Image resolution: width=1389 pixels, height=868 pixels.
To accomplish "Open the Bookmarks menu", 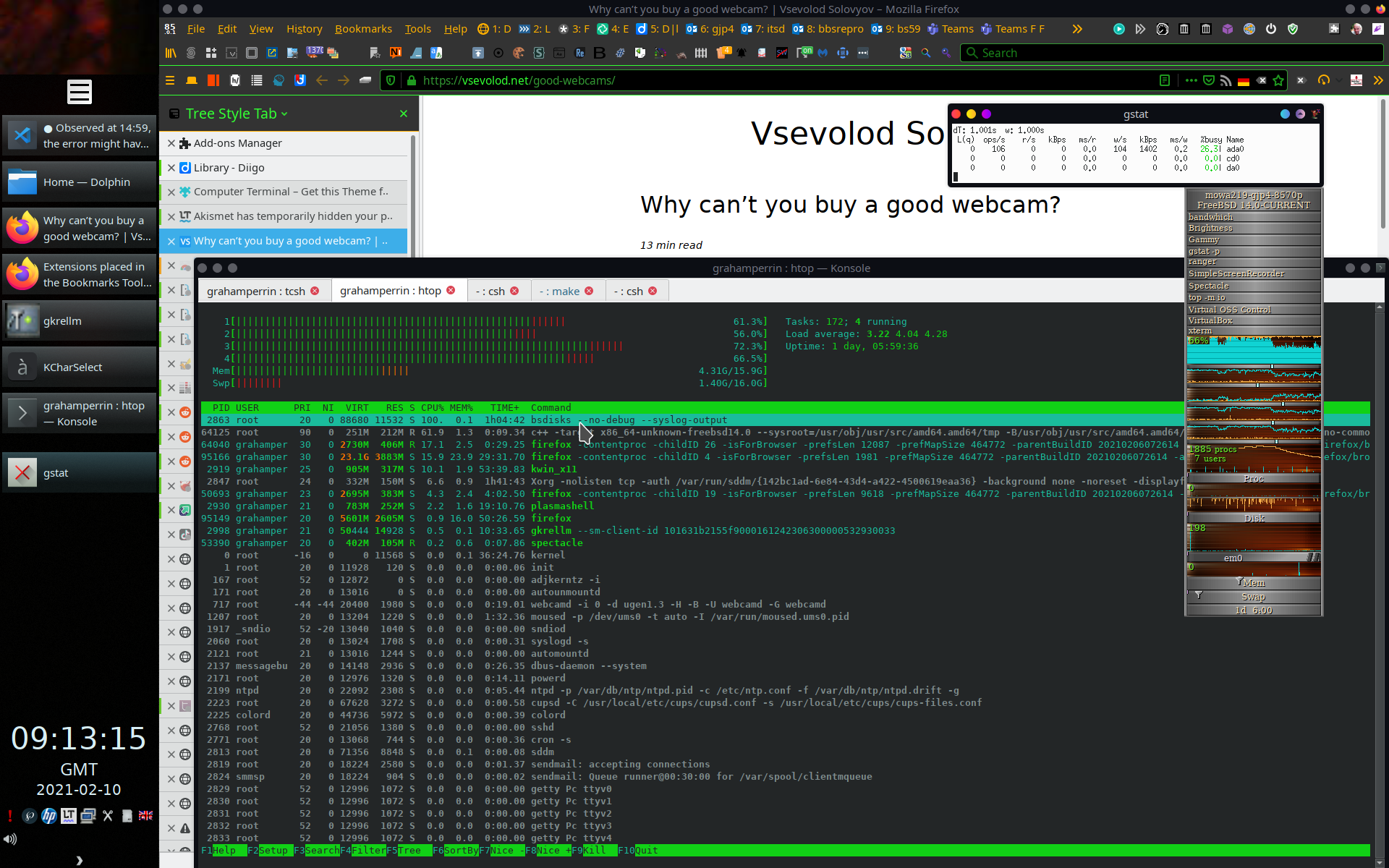I will tap(363, 29).
